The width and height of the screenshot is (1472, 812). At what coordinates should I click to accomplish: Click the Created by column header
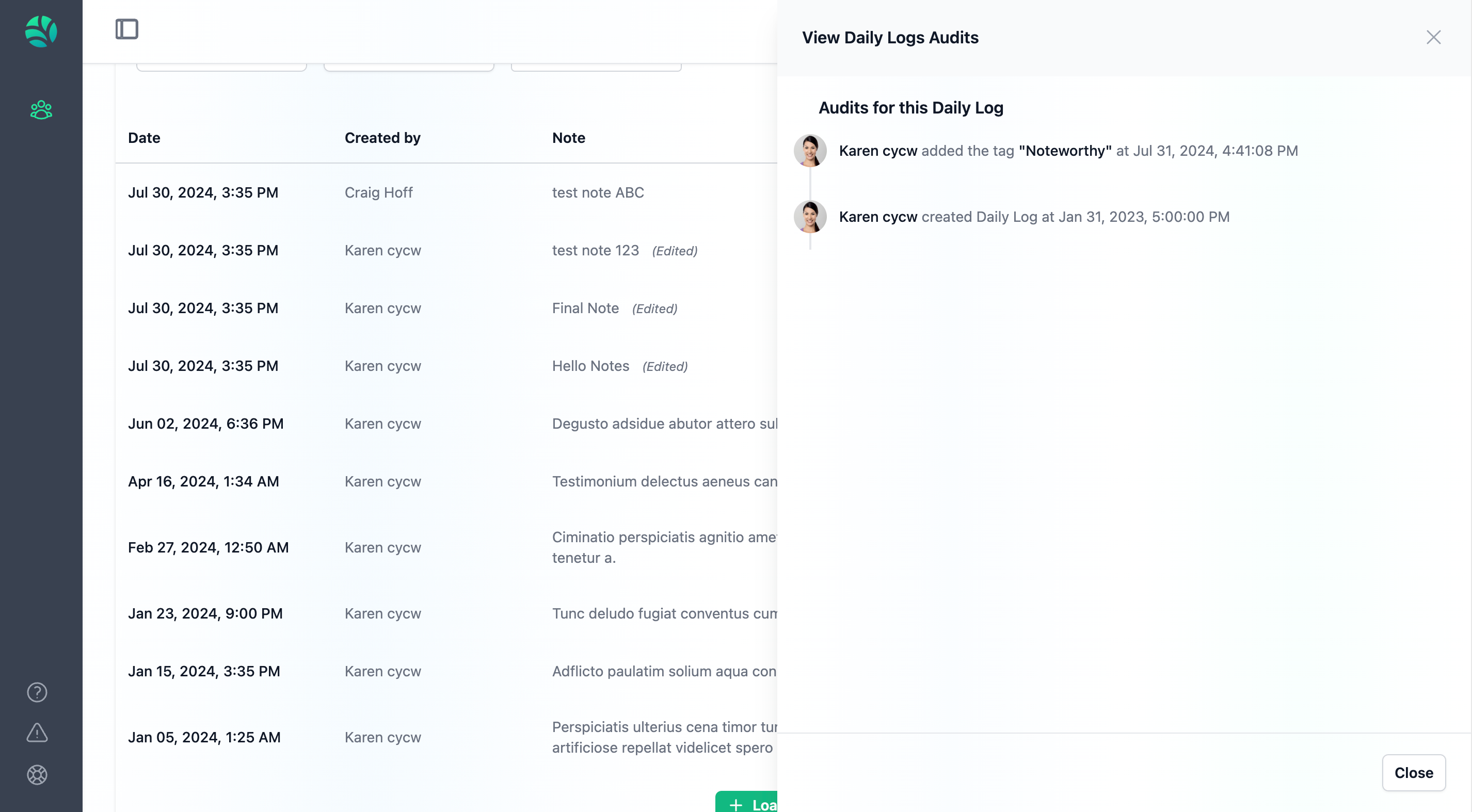[382, 138]
